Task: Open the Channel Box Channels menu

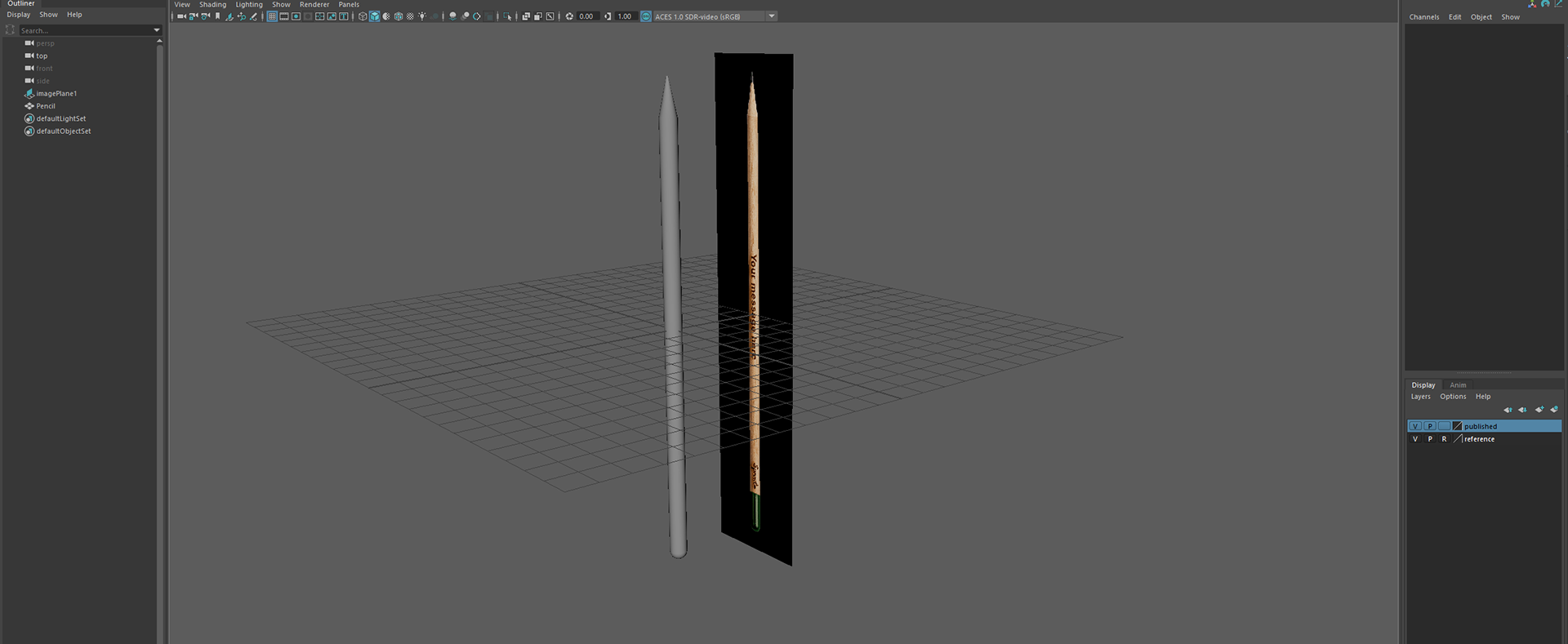Action: pyautogui.click(x=1424, y=17)
